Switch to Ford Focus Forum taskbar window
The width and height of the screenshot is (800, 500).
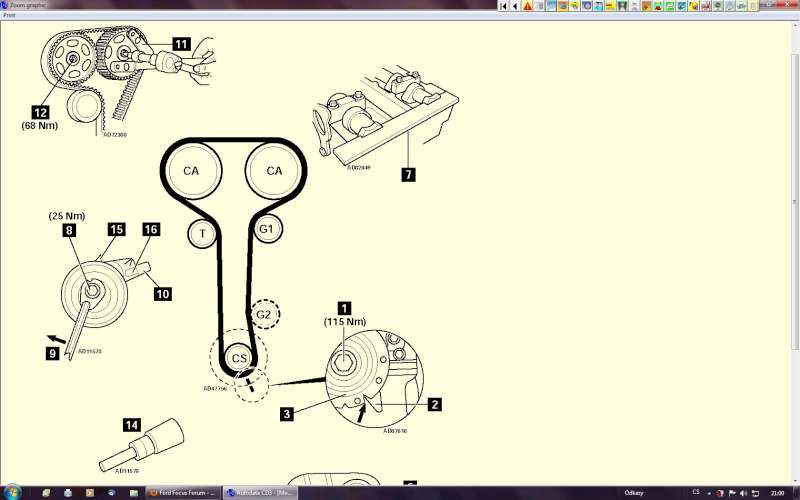(183, 493)
